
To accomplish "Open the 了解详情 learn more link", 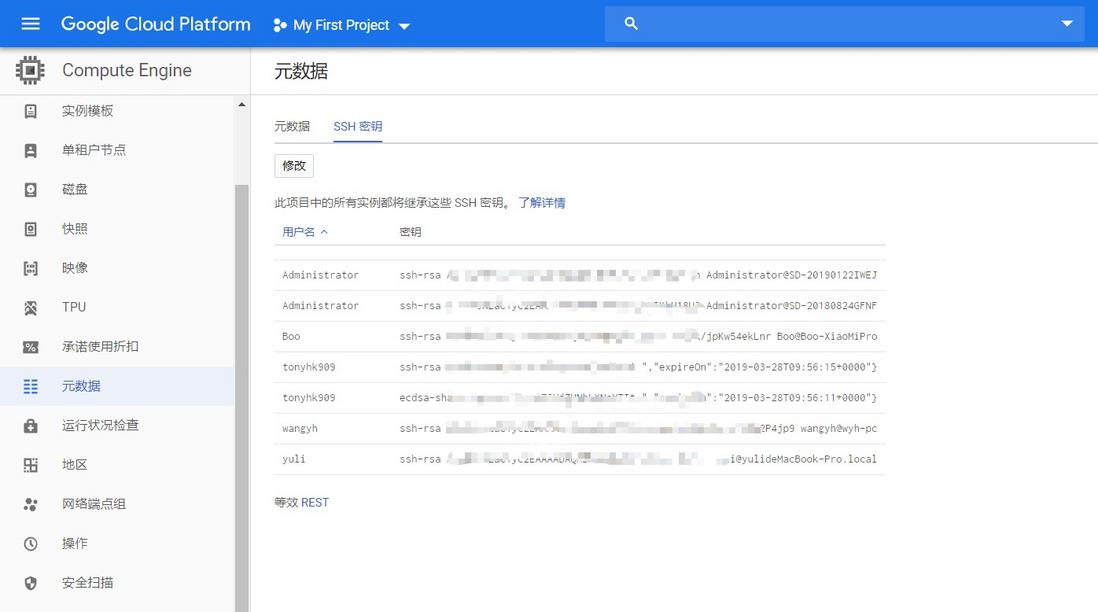I will [542, 203].
